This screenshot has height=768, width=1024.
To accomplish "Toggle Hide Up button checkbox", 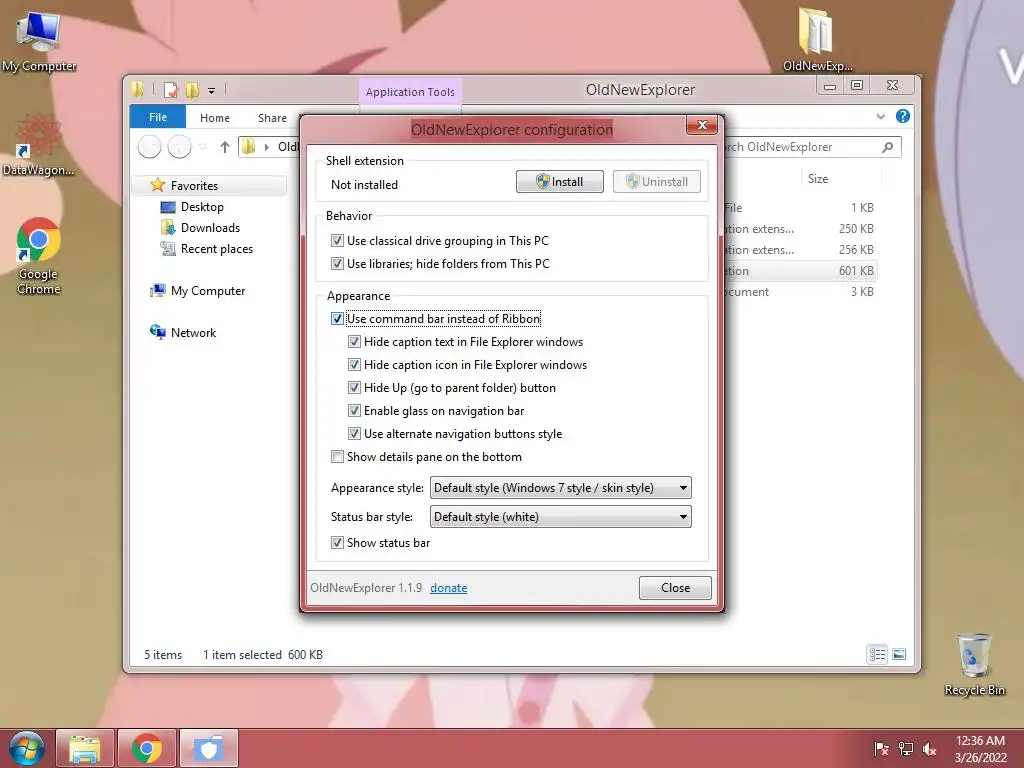I will click(x=354, y=388).
